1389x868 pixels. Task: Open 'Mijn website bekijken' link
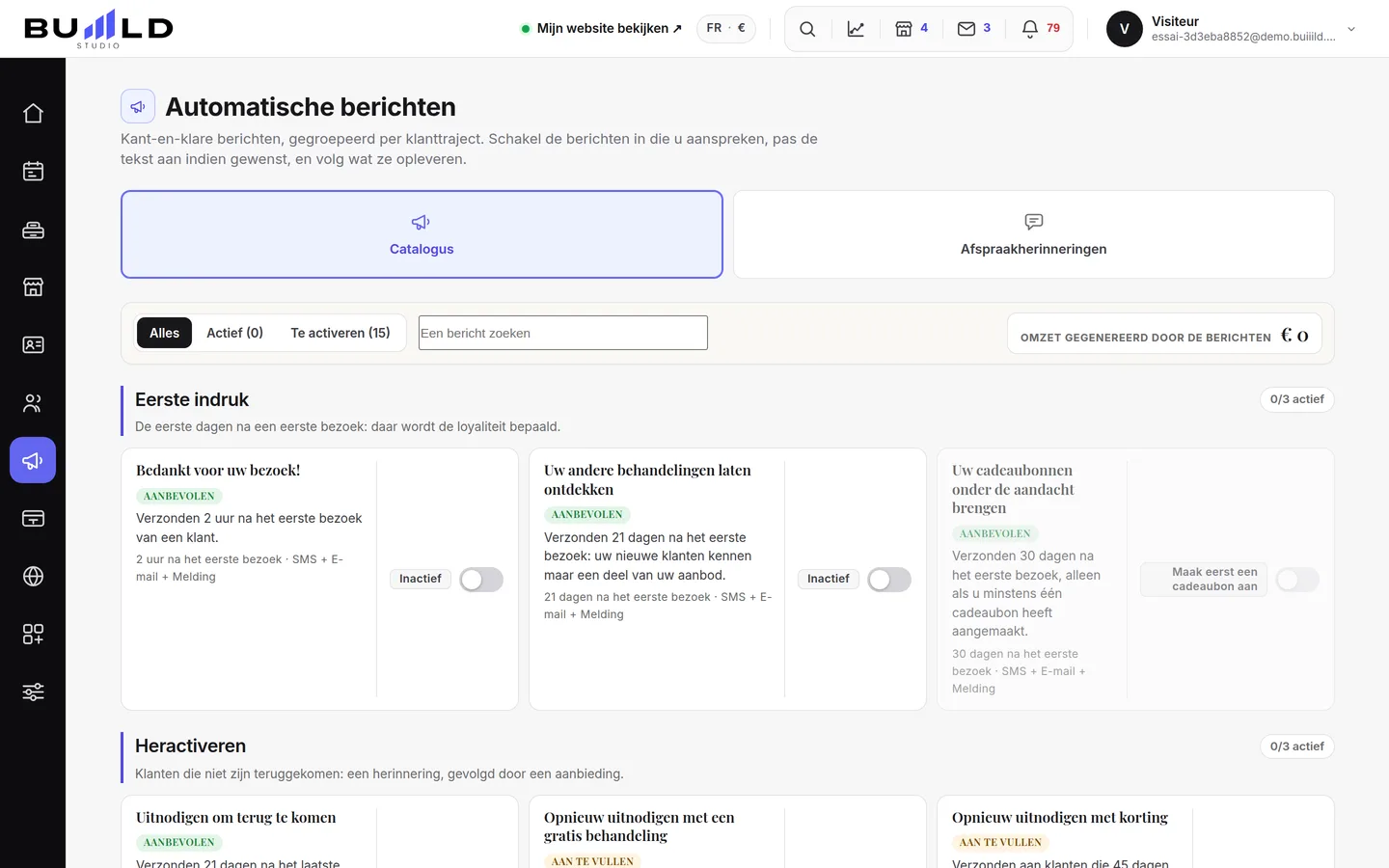pos(601,29)
